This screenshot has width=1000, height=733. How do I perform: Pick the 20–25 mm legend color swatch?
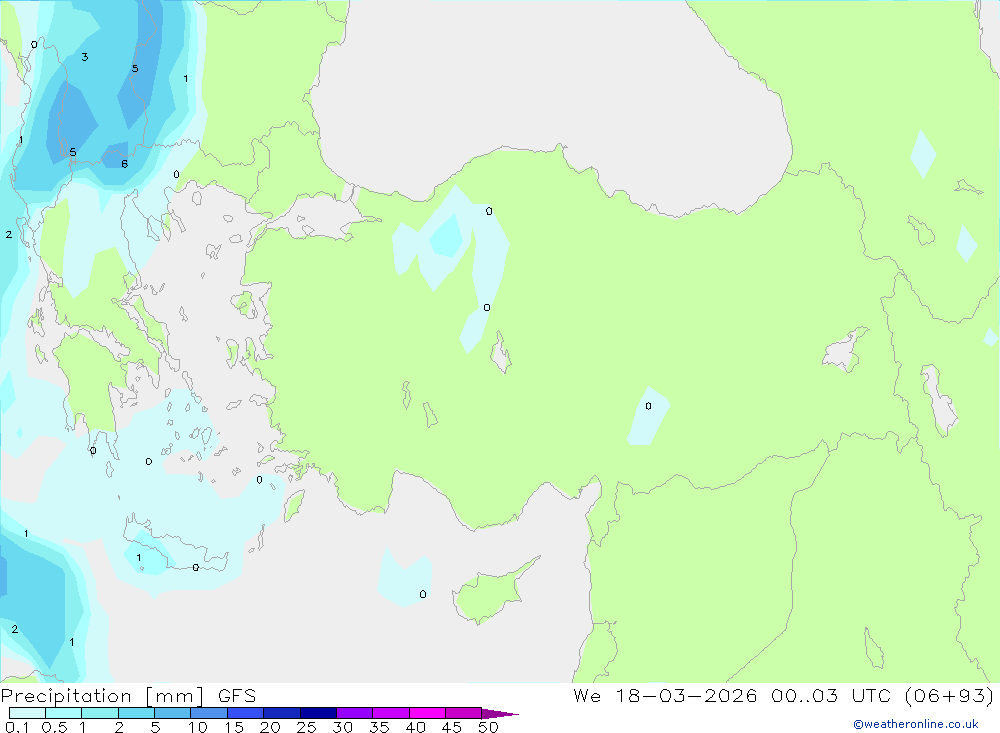(281, 713)
